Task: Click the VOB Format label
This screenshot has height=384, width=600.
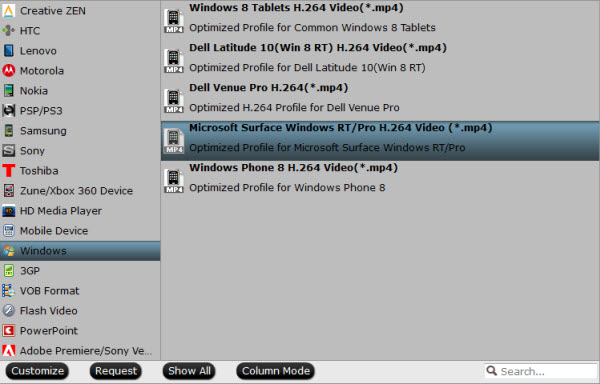Action: coord(49,291)
